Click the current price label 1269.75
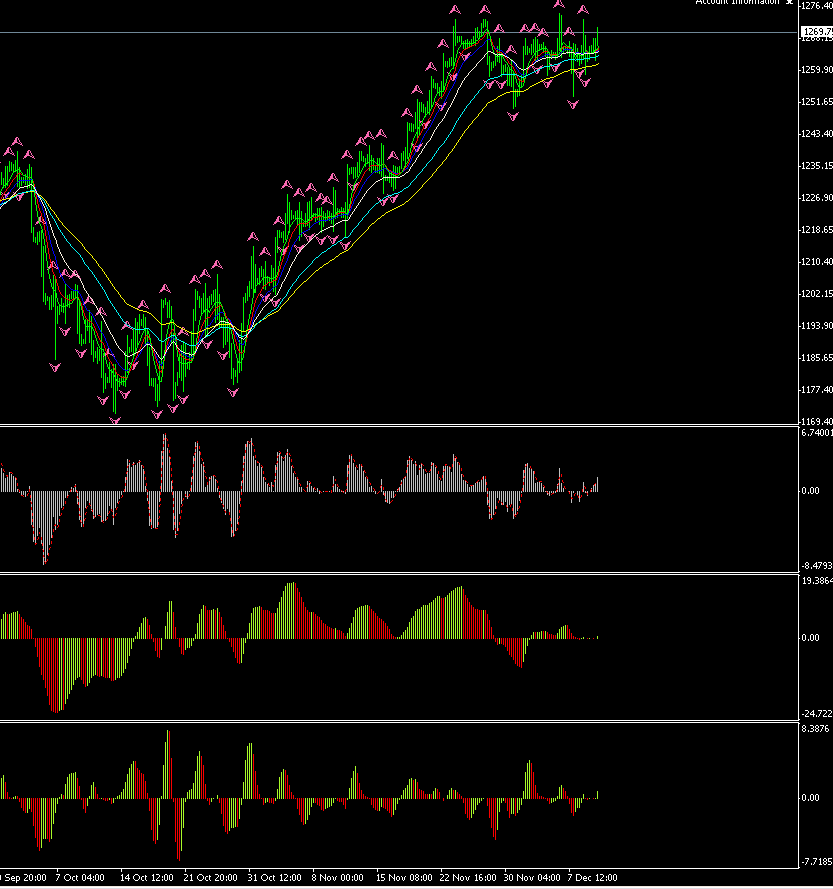The image size is (833, 889). click(817, 32)
